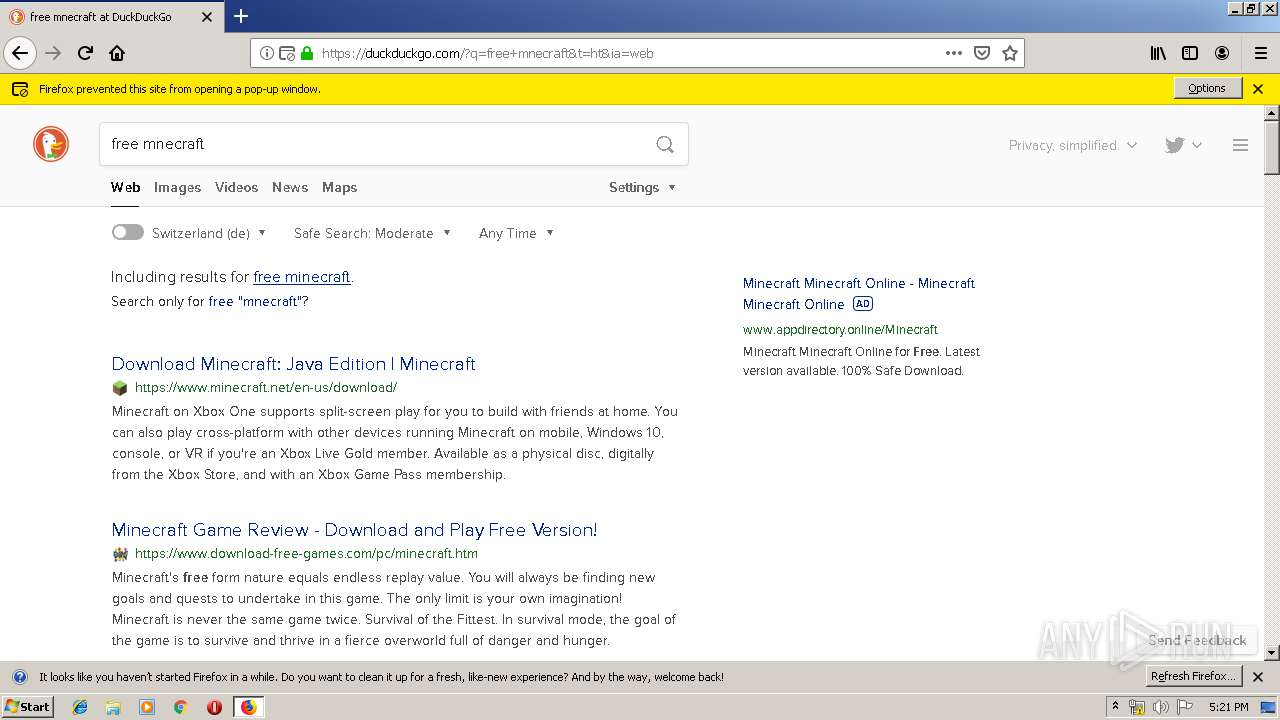The image size is (1280, 720).
Task: Open page actions three-dot menu
Action: pyautogui.click(x=954, y=53)
